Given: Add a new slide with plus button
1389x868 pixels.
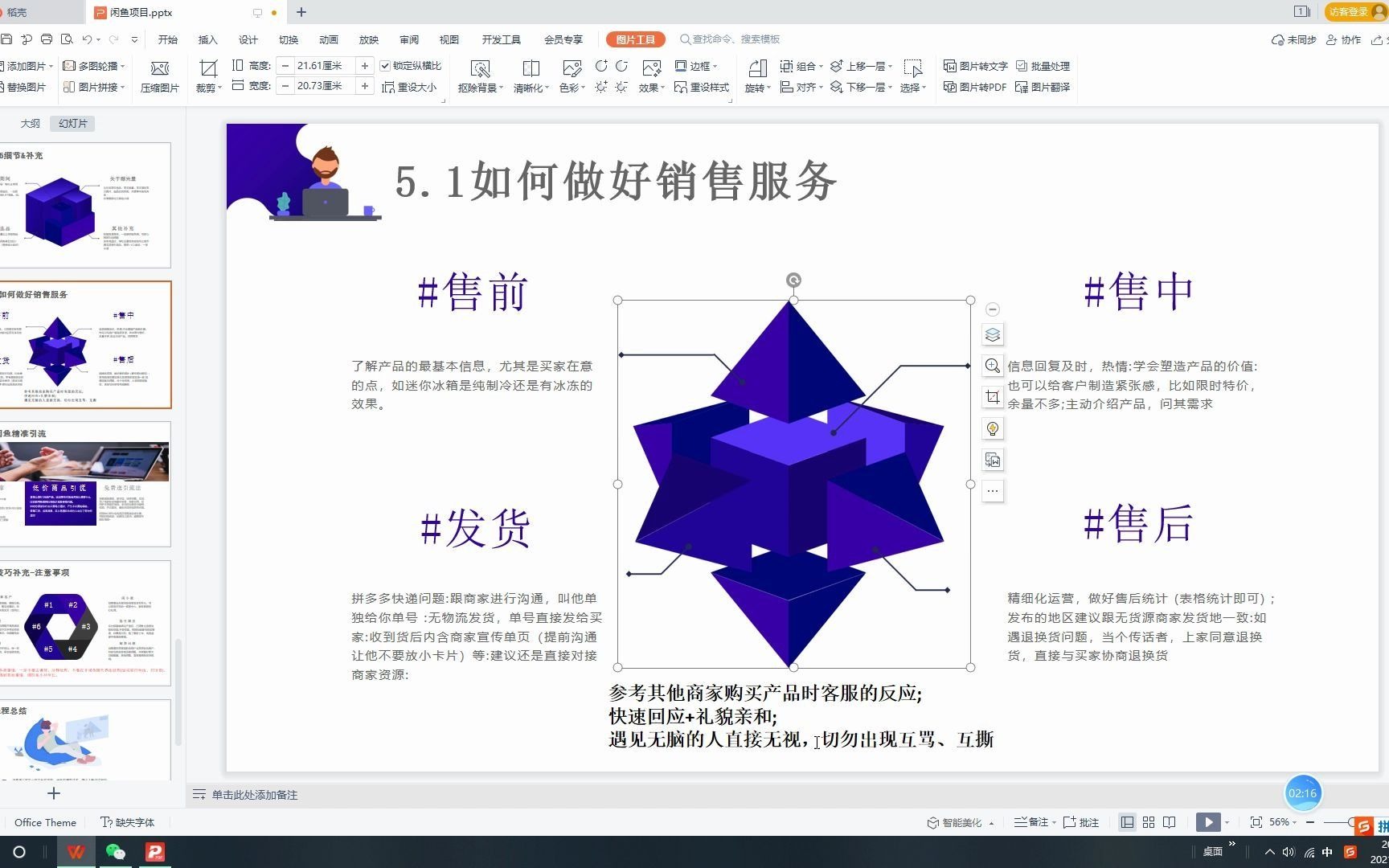Looking at the screenshot, I should coord(54,794).
